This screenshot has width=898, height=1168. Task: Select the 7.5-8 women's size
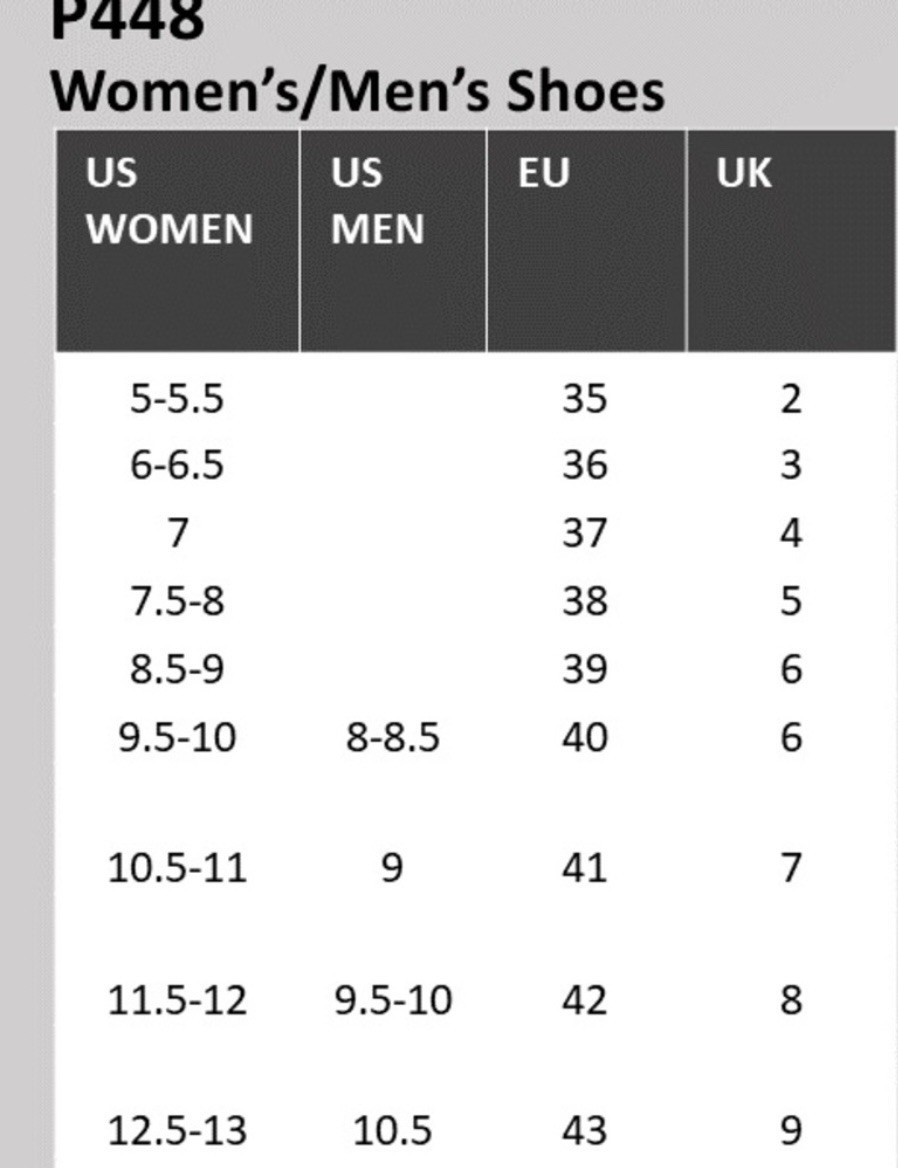pyautogui.click(x=176, y=601)
